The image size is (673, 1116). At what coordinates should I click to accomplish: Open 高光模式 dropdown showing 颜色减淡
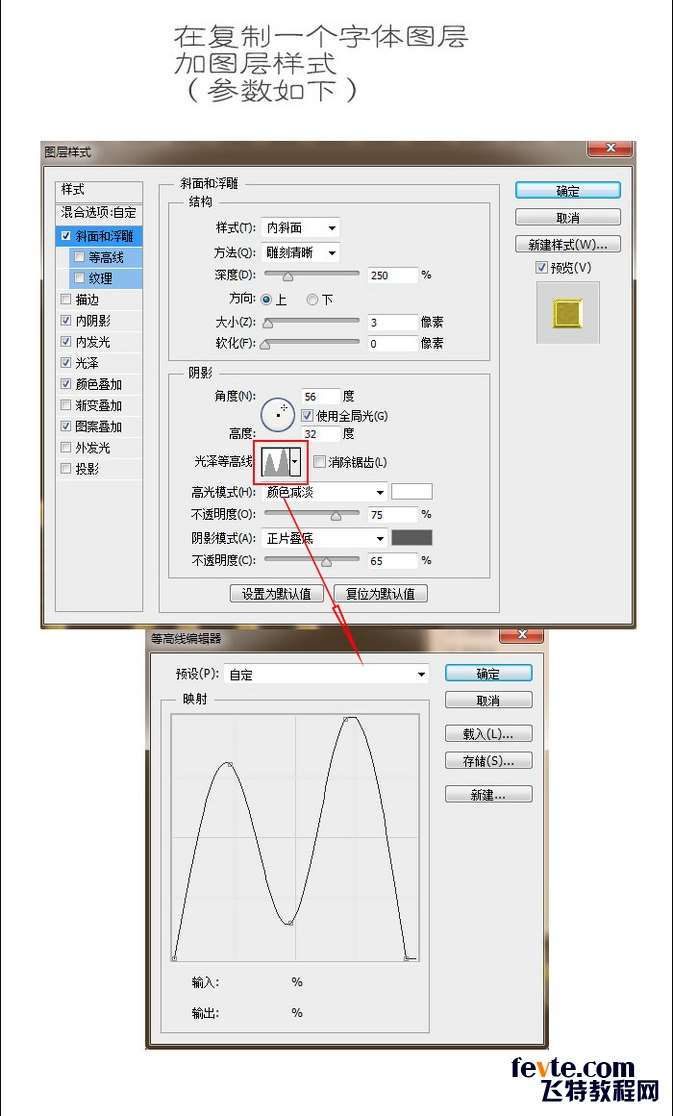tap(325, 492)
